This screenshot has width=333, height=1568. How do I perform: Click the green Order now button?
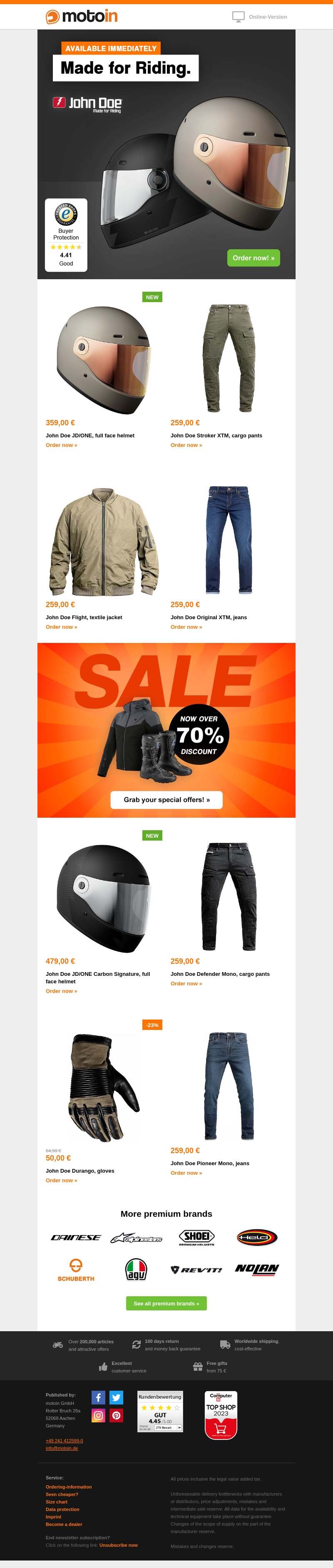[253, 258]
